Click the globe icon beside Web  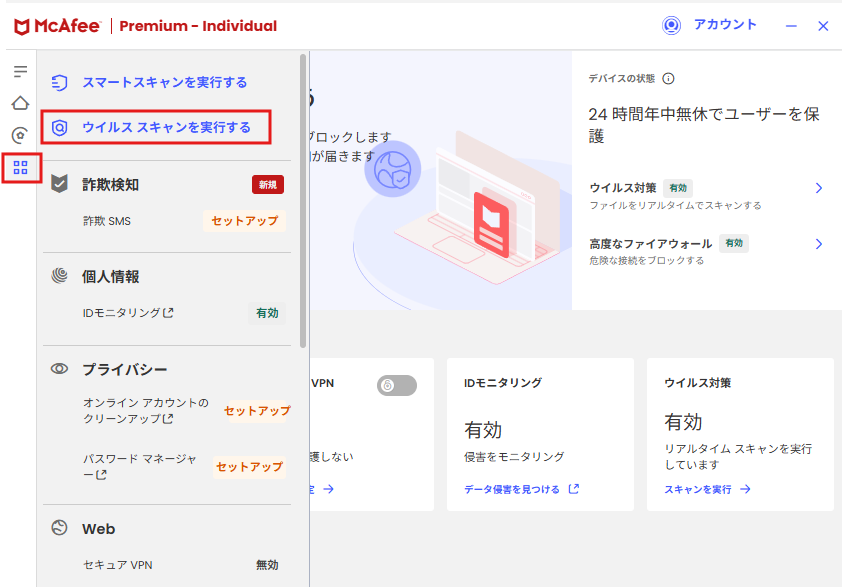click(x=59, y=528)
